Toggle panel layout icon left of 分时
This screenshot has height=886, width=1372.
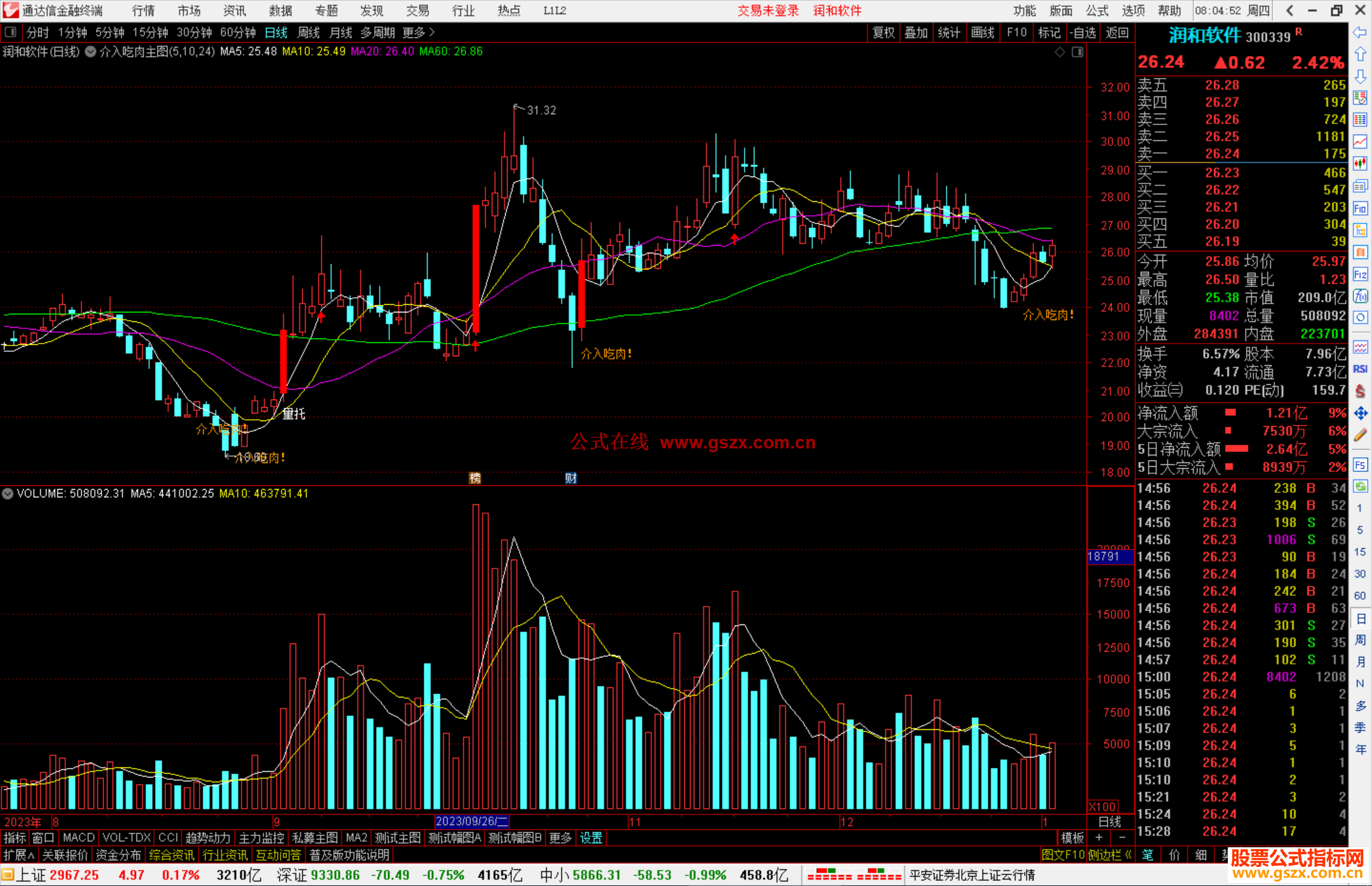click(11, 32)
